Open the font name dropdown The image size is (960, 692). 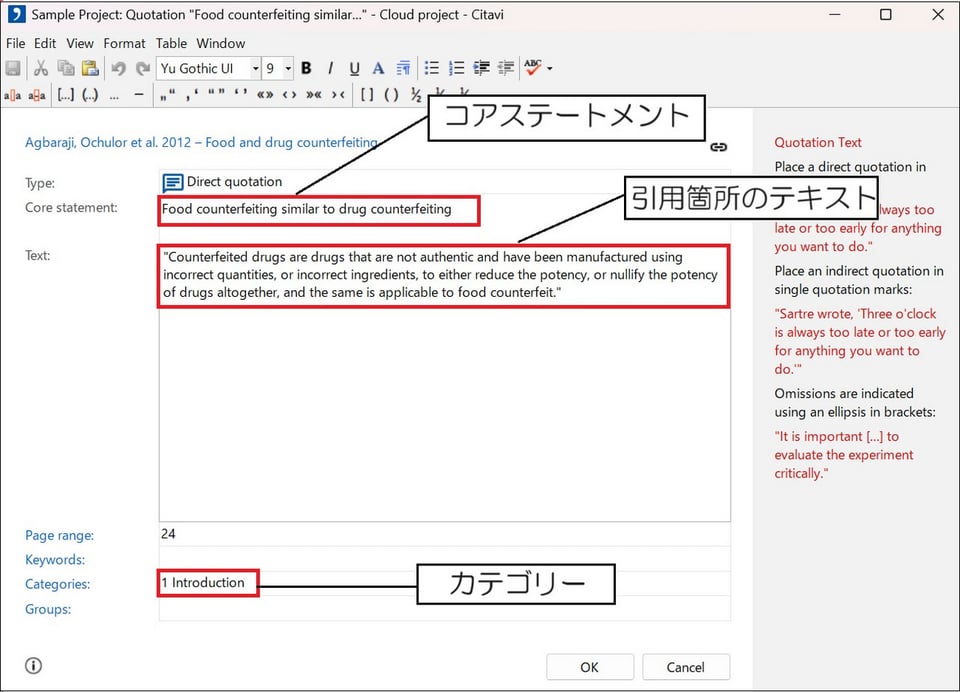click(256, 68)
